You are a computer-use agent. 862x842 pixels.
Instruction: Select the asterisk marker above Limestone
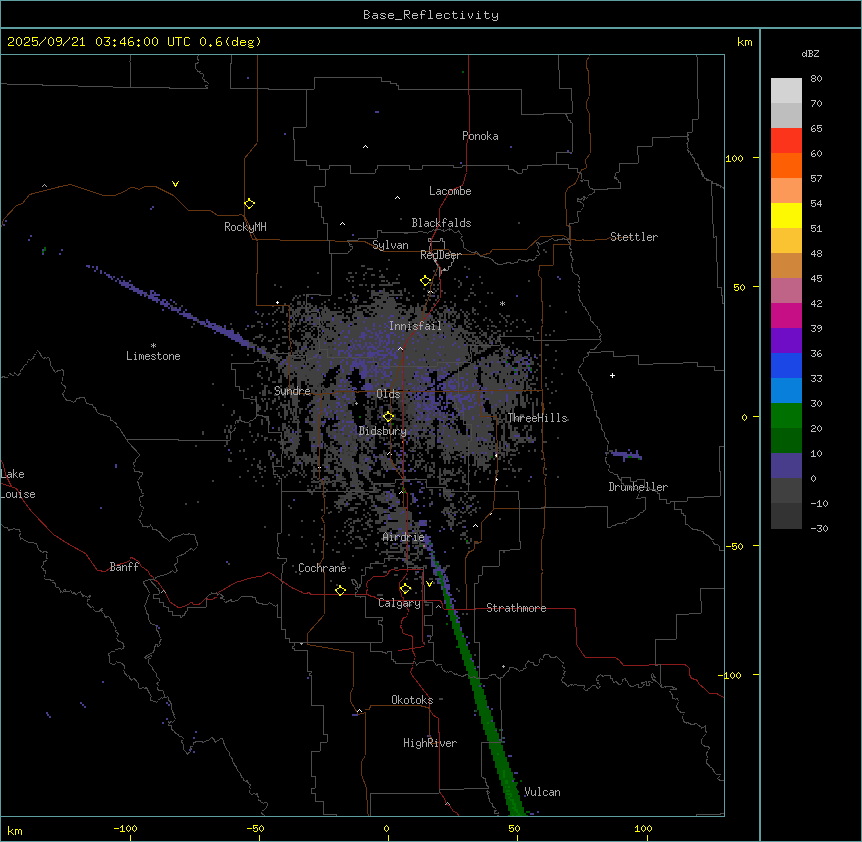click(x=153, y=345)
